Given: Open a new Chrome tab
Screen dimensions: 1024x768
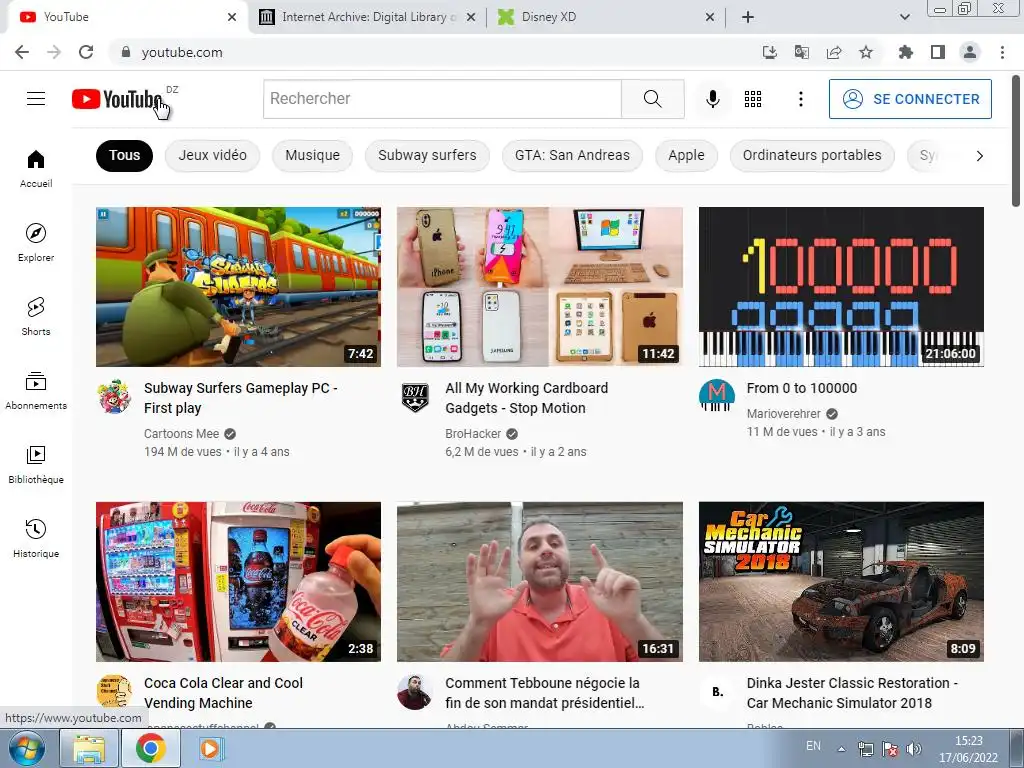Looking at the screenshot, I should 748,17.
